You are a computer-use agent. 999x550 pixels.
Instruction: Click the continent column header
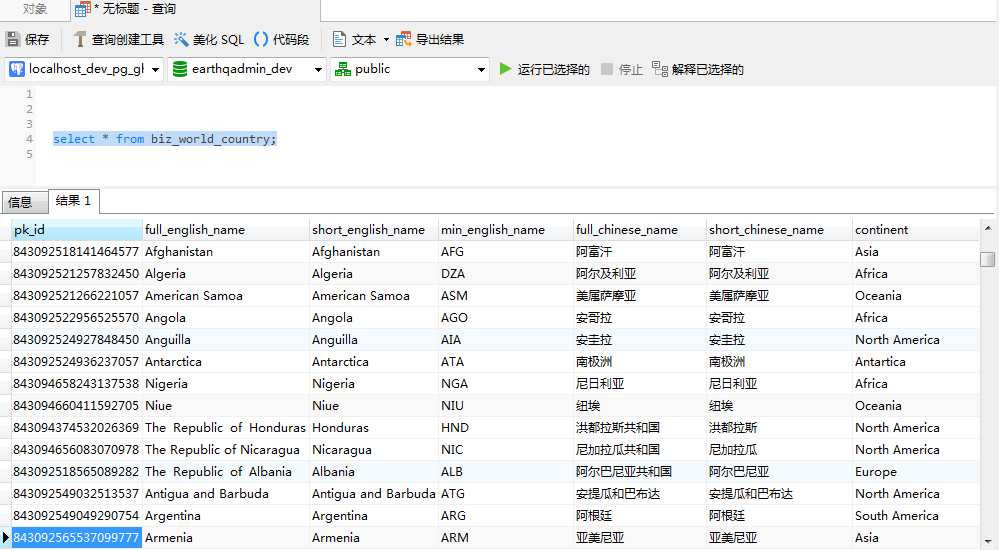[x=916, y=229]
